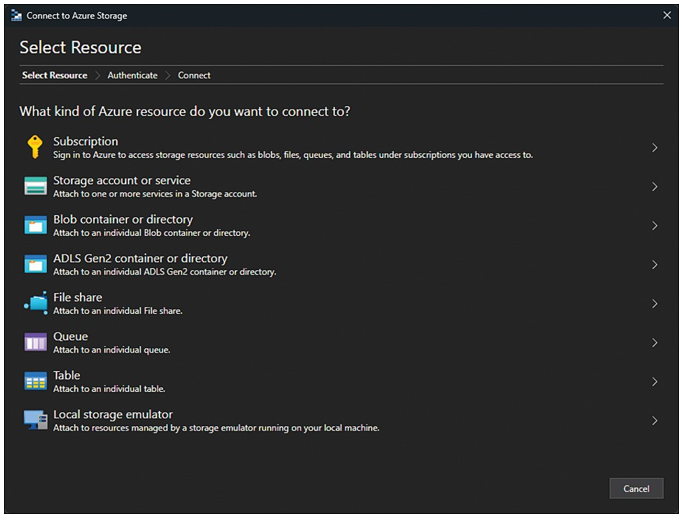683x520 pixels.
Task: Click the ADLS Gen2 container icon
Action: 36,264
